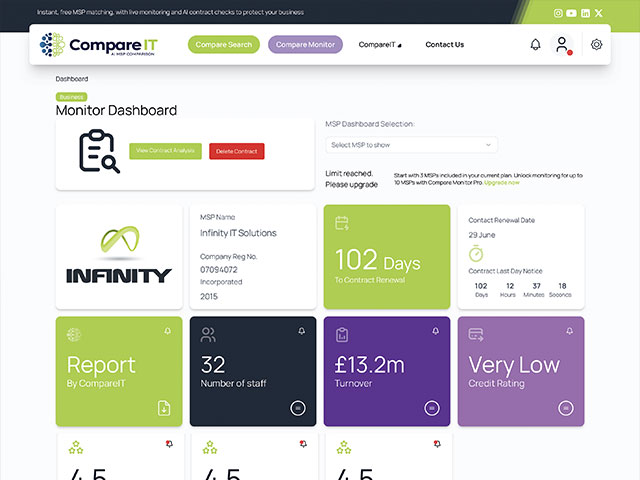
Task: Go to Compare Search tab
Action: pos(224,44)
